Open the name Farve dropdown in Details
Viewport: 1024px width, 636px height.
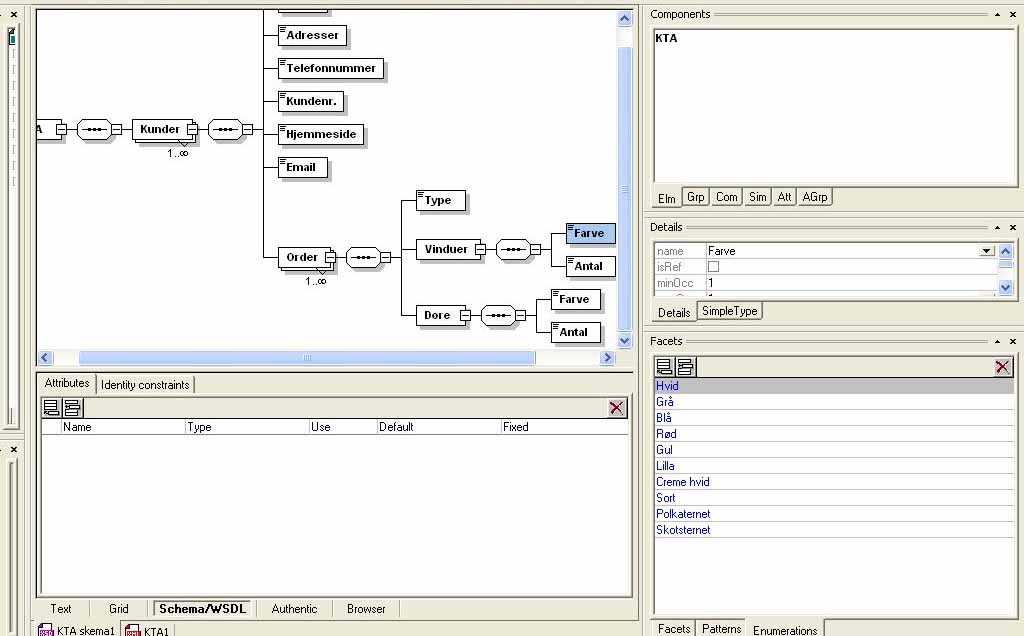coord(987,251)
